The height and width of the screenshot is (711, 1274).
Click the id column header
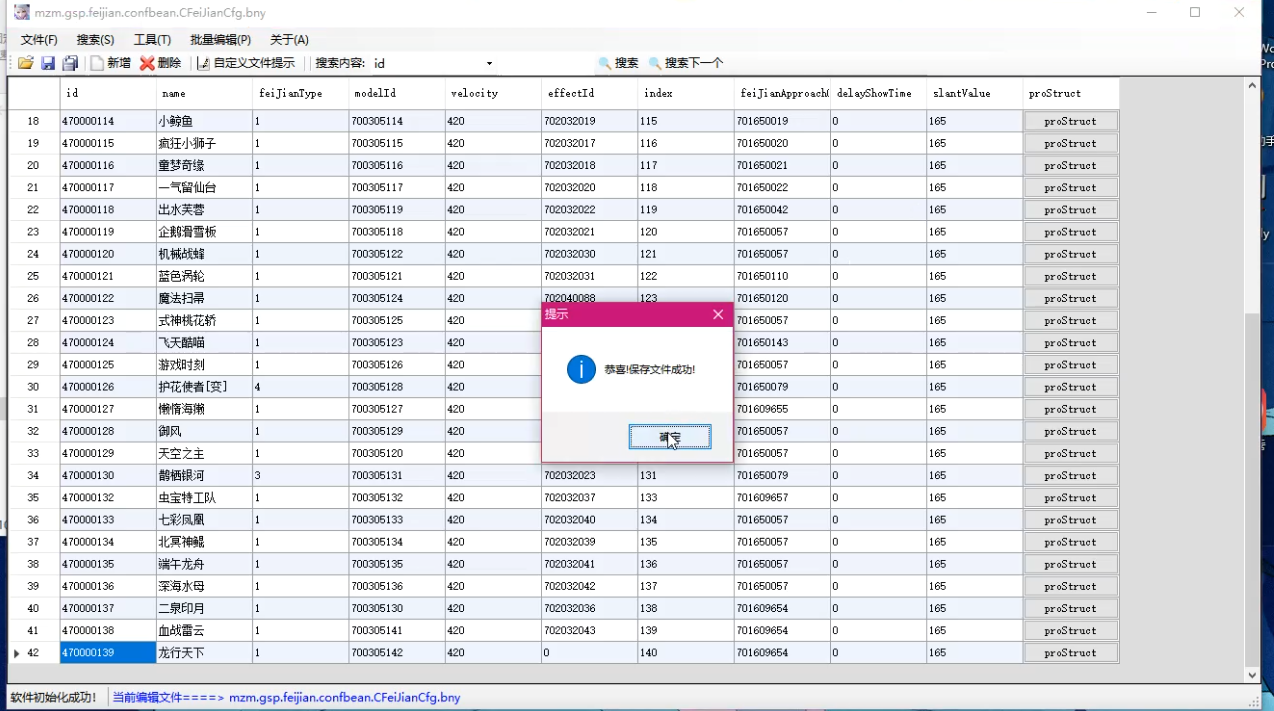tap(108, 93)
